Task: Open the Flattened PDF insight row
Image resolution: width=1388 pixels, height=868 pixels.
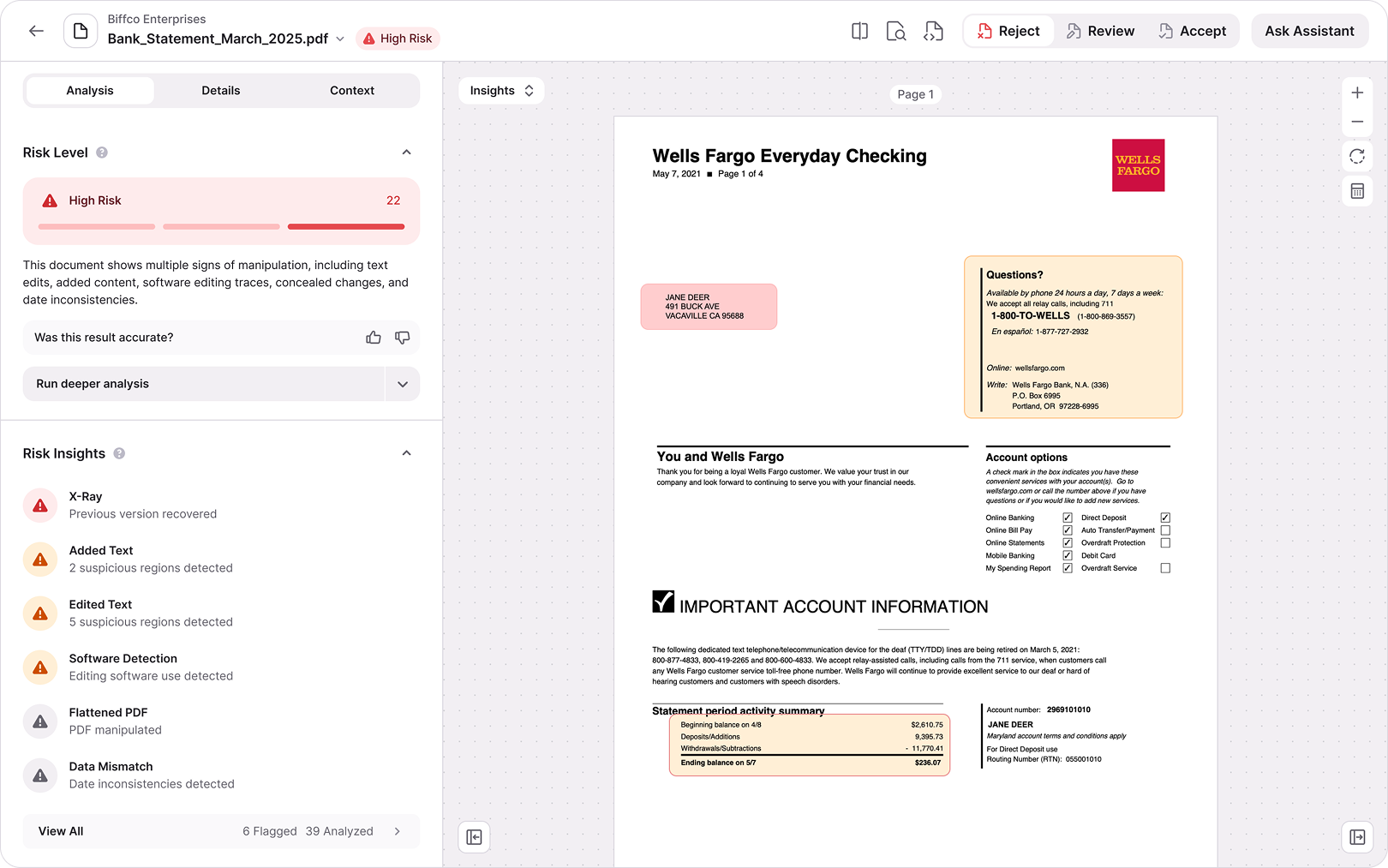Action: click(x=221, y=721)
